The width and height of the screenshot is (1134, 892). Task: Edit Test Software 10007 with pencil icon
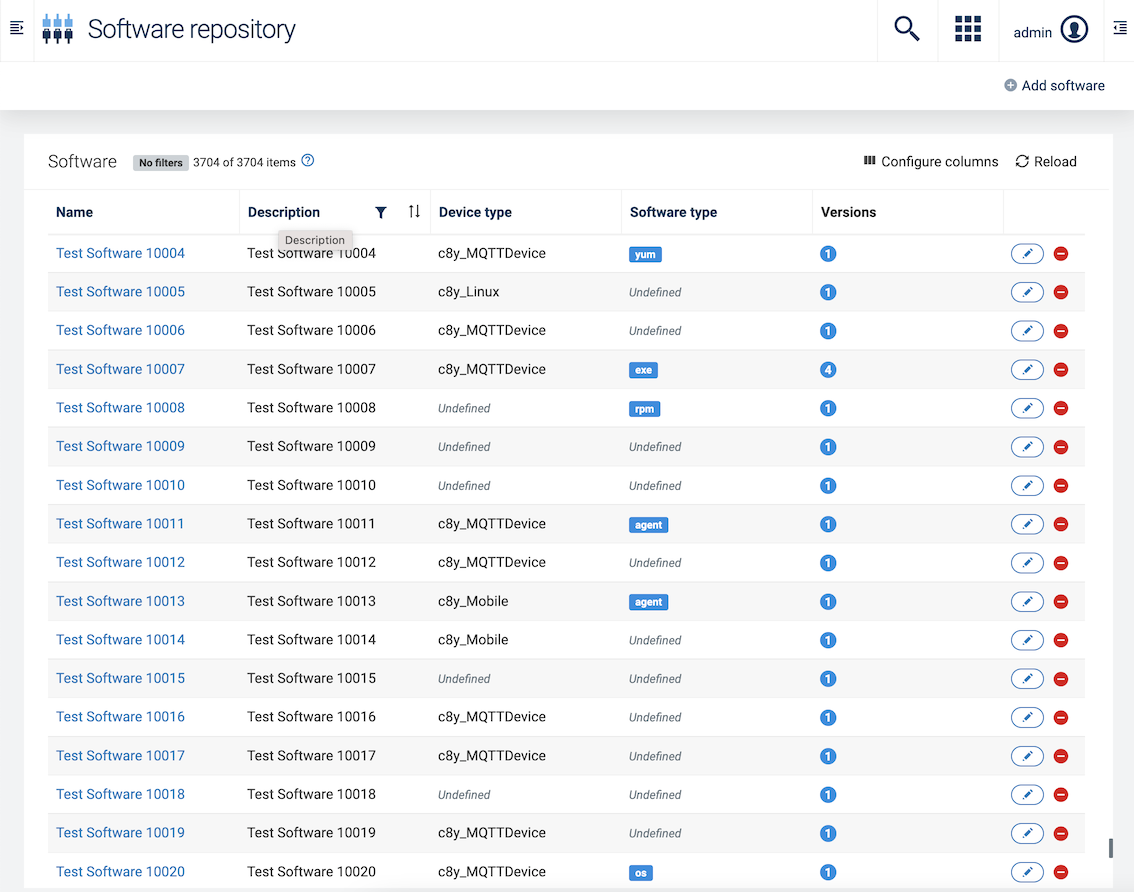click(1027, 370)
